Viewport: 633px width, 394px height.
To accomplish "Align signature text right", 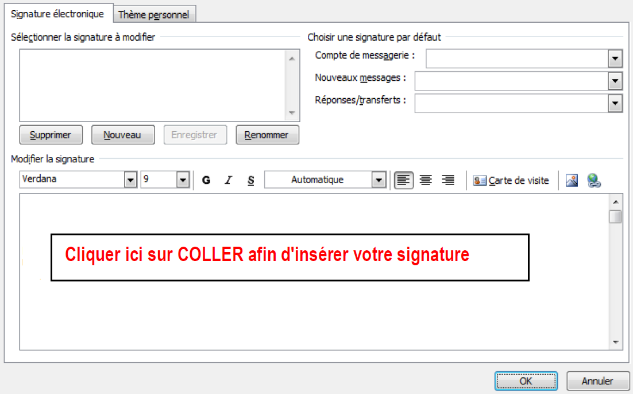I will point(448,180).
